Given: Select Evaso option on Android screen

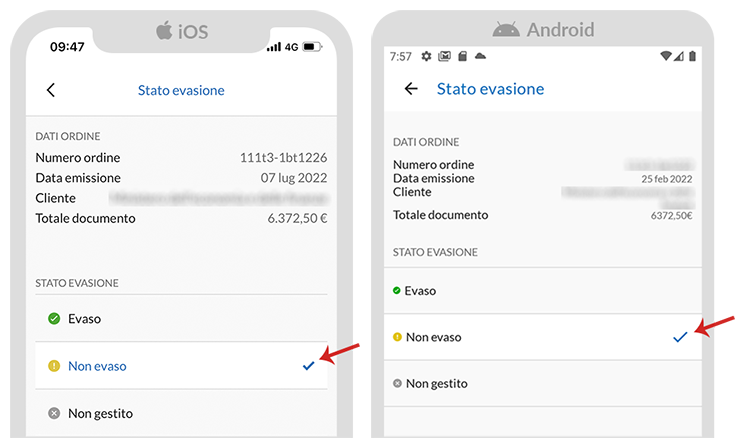Looking at the screenshot, I should click(x=543, y=291).
